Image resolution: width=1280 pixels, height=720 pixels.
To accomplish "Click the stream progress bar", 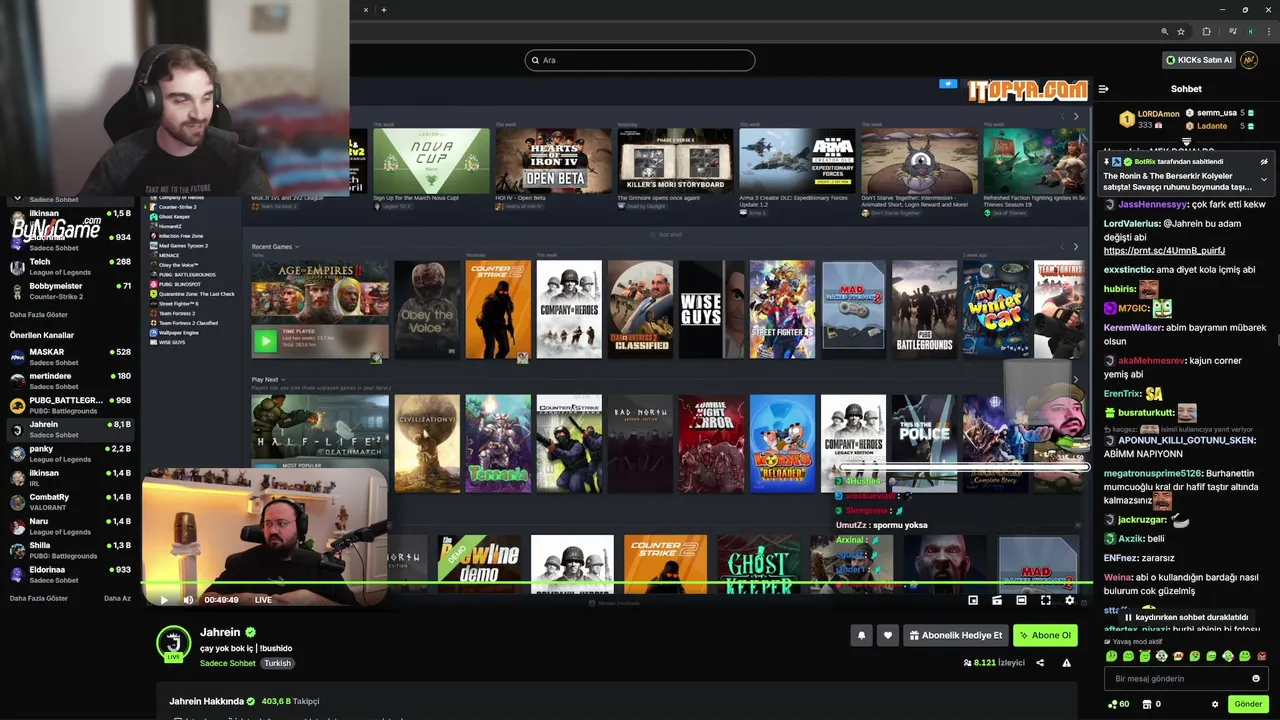I will (x=617, y=583).
